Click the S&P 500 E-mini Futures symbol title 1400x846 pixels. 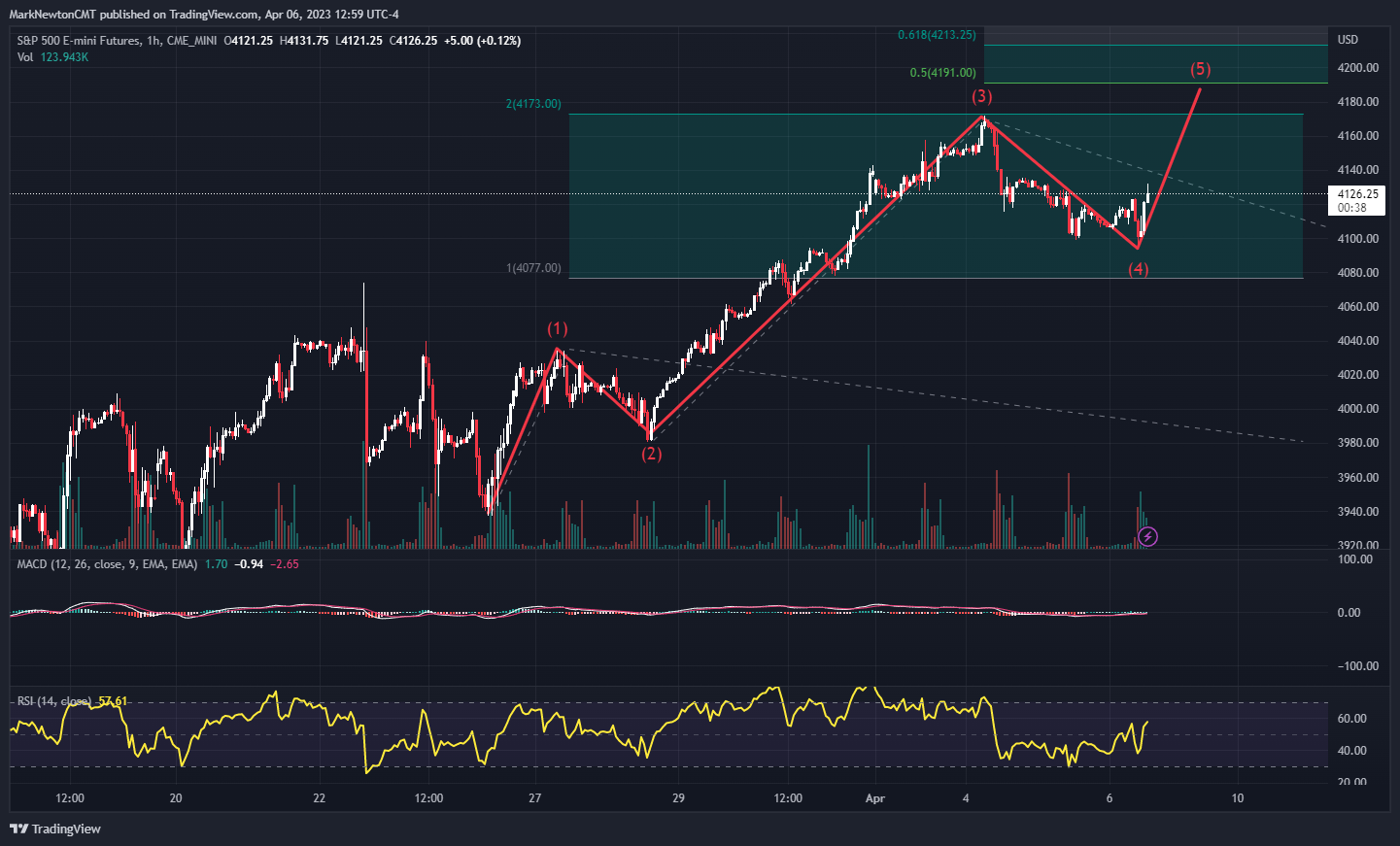[x=77, y=41]
